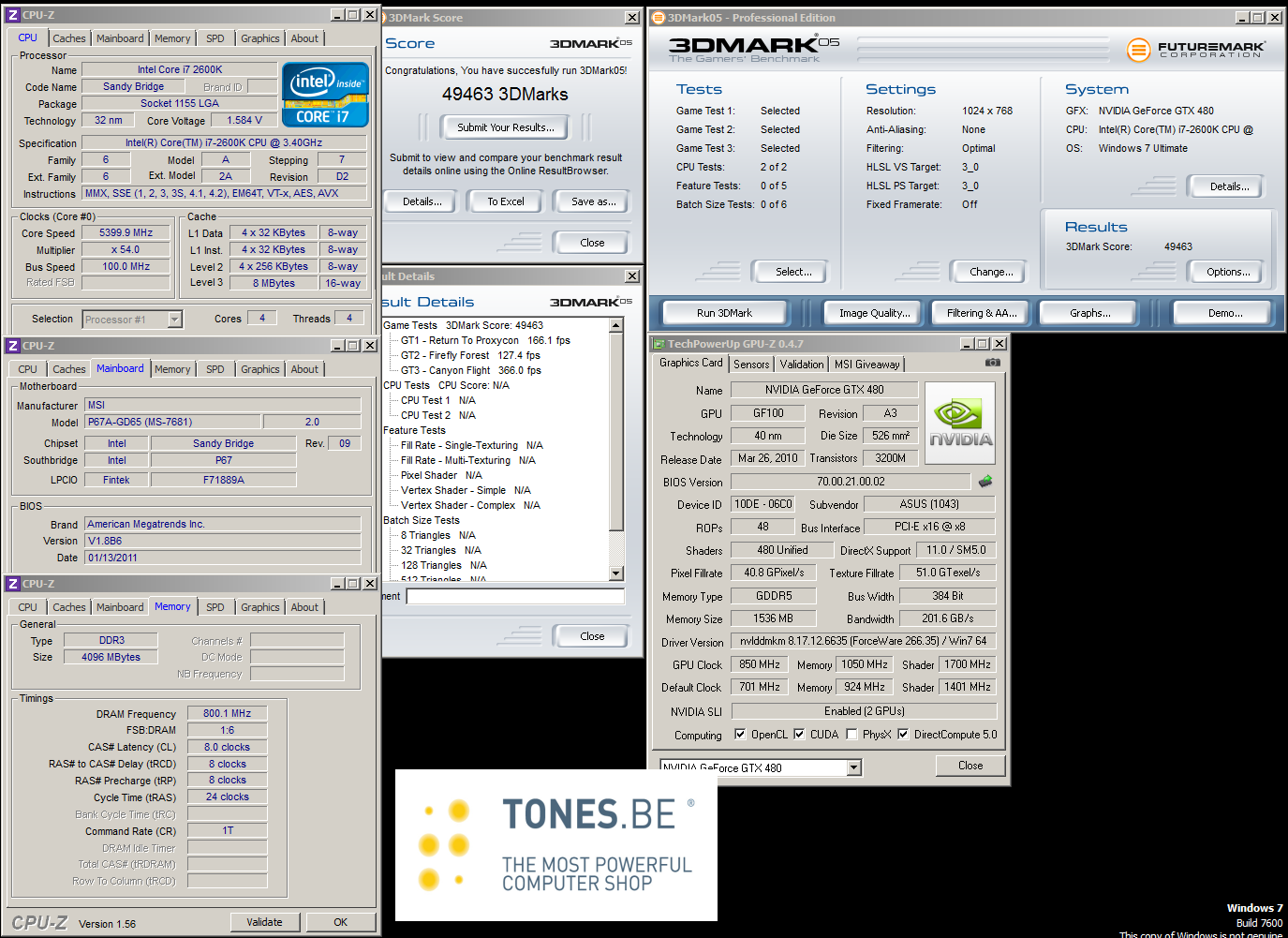Toggle the PhysX checkbox in GPU-Z
Viewport: 1288px width, 938px height.
[851, 735]
